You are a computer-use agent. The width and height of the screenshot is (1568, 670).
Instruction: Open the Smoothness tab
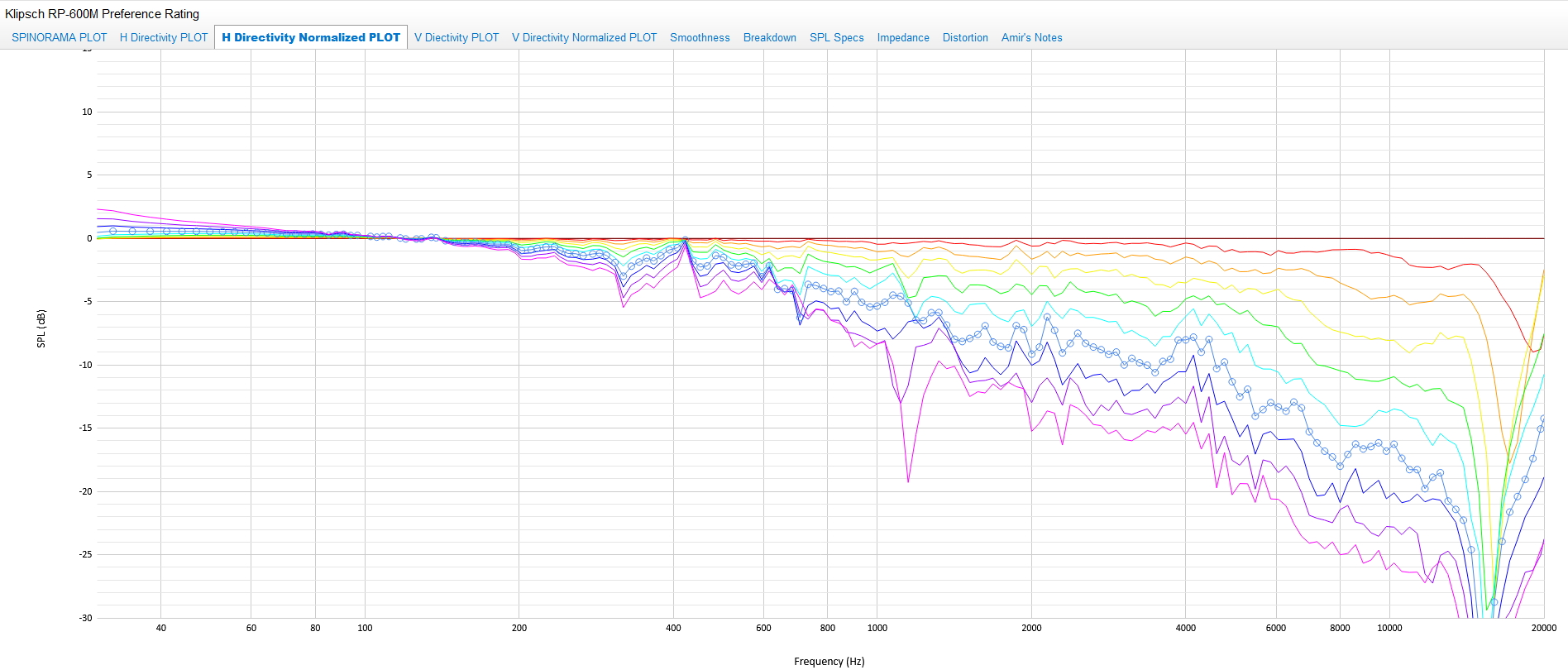(700, 37)
